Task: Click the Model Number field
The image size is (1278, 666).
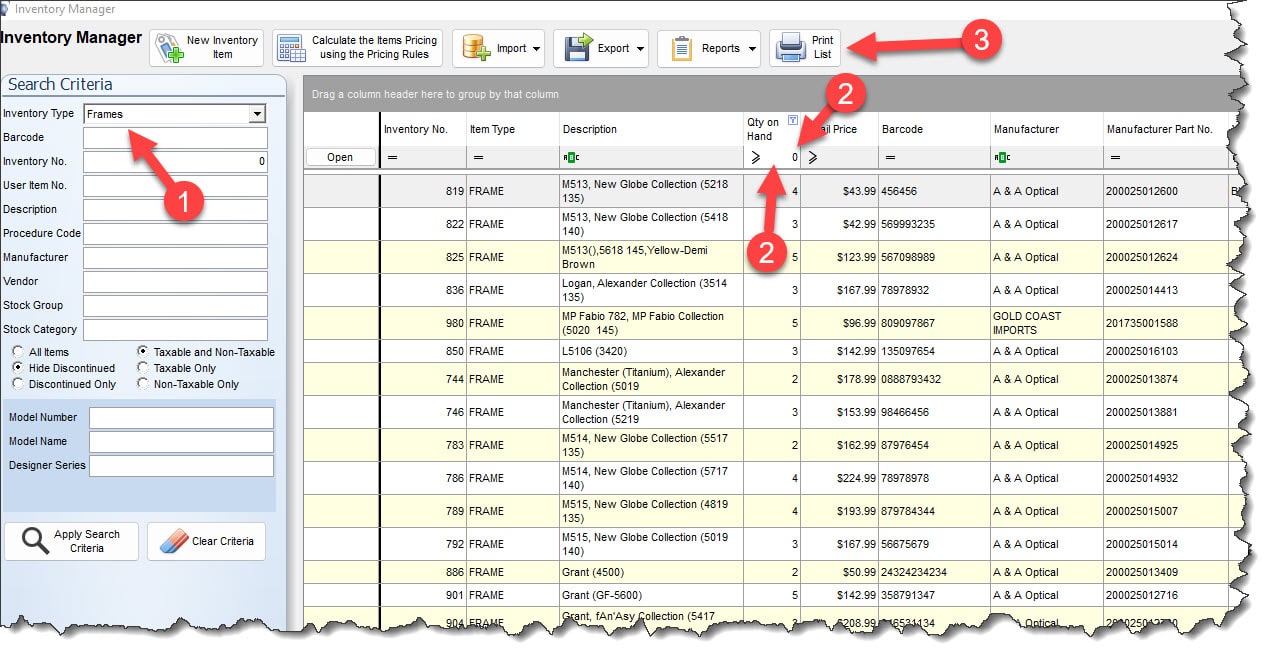Action: tap(181, 418)
